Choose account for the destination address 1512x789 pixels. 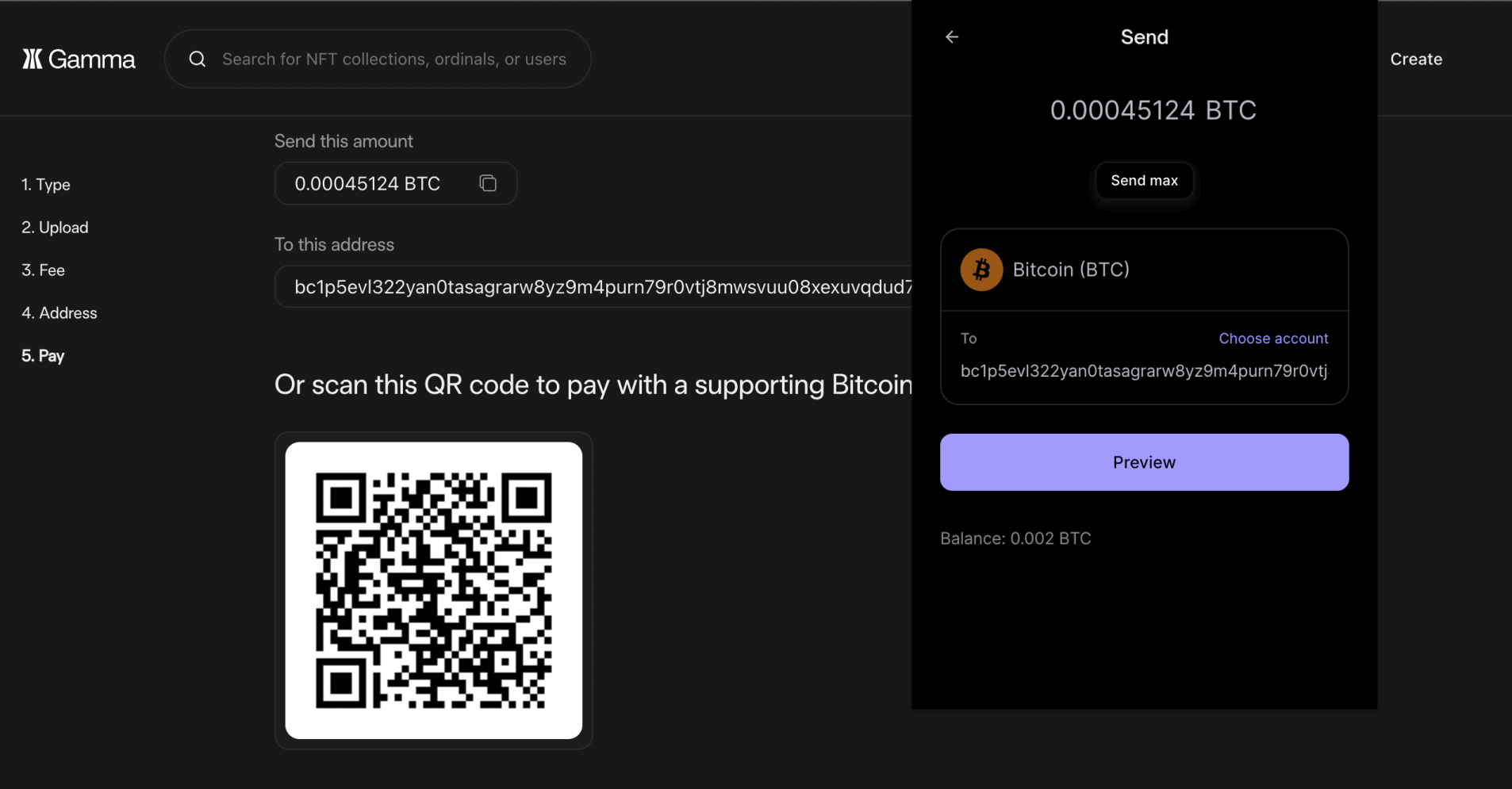coord(1272,338)
